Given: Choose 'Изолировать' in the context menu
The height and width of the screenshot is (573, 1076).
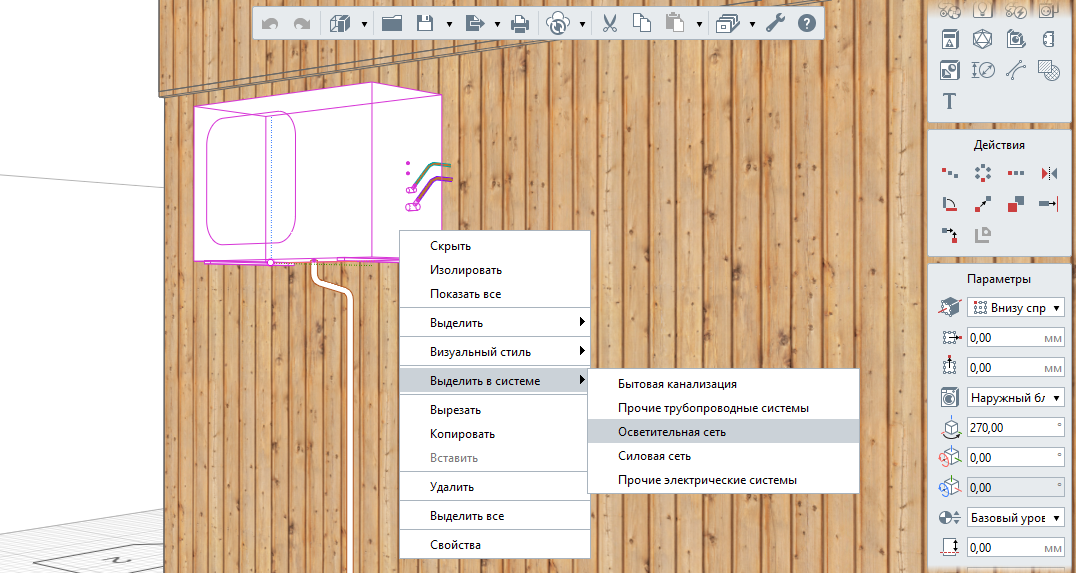Looking at the screenshot, I should [495, 270].
